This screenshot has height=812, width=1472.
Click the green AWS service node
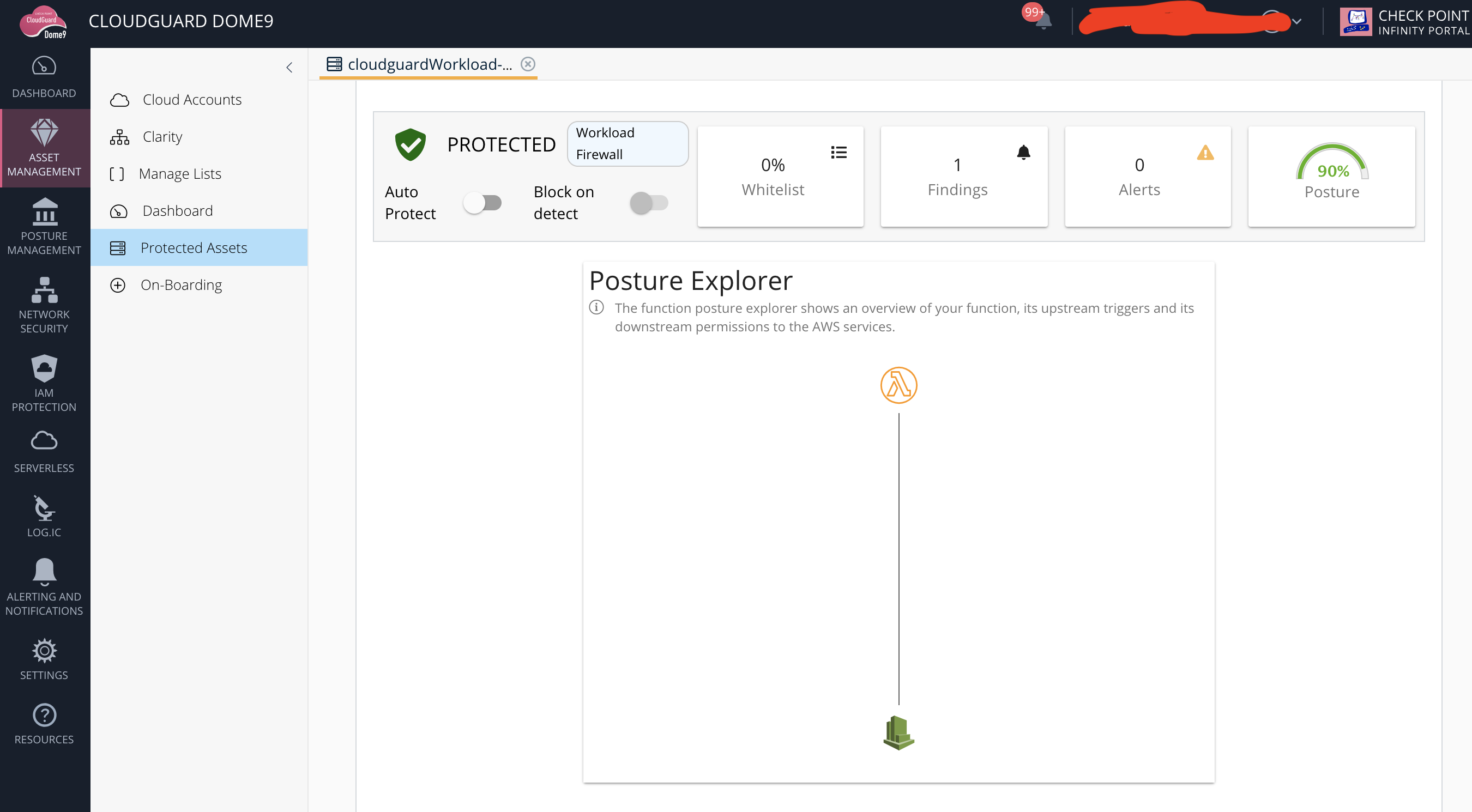pos(898,732)
